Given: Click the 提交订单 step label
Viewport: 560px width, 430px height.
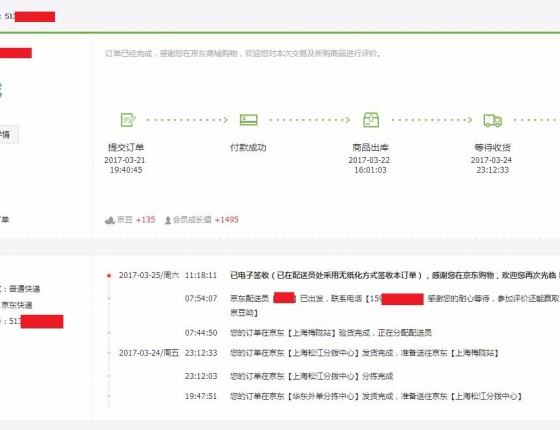Looking at the screenshot, I should (126, 148).
